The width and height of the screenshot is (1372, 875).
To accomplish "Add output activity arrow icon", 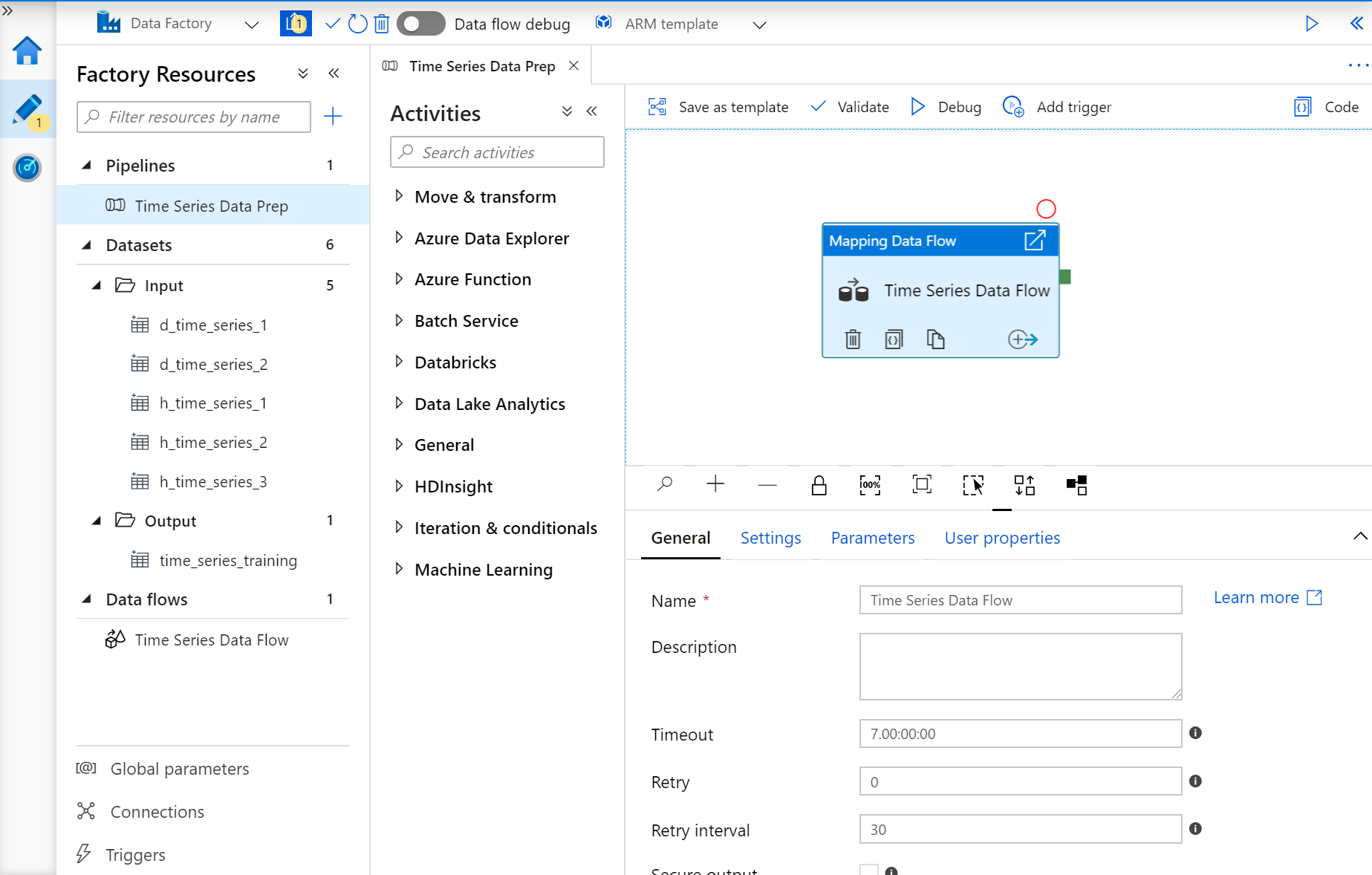I will coord(1023,339).
